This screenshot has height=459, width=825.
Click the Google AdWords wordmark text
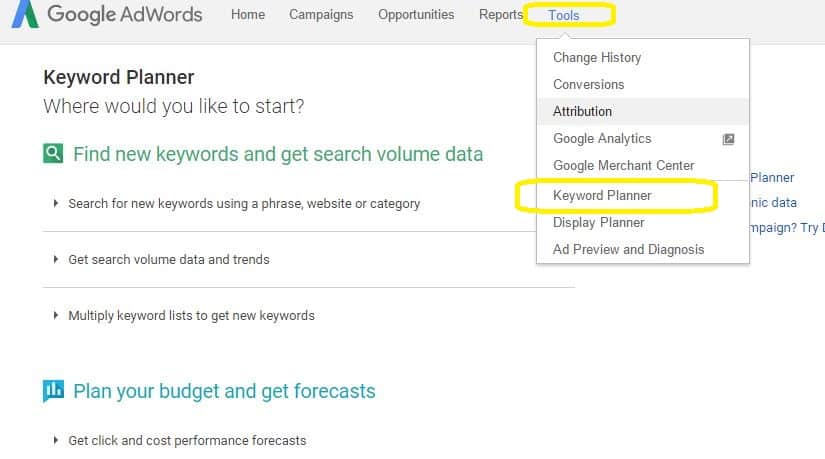125,14
